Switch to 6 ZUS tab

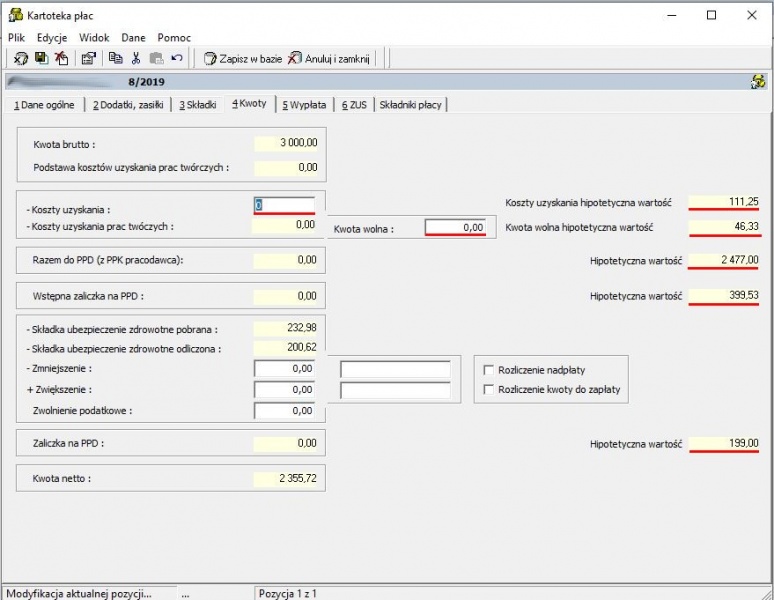tap(354, 105)
